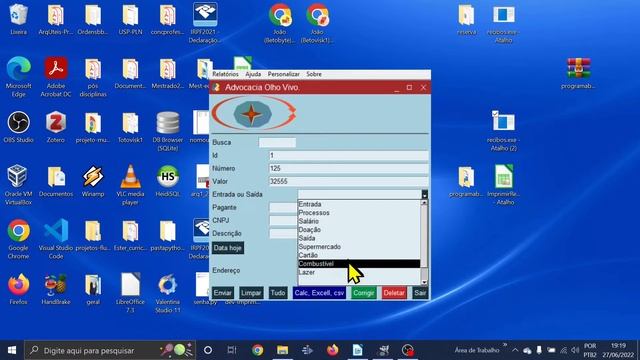The height and width of the screenshot is (360, 640).
Task: Select the LibreOffice 7.3 desktop icon
Action: 130,293
